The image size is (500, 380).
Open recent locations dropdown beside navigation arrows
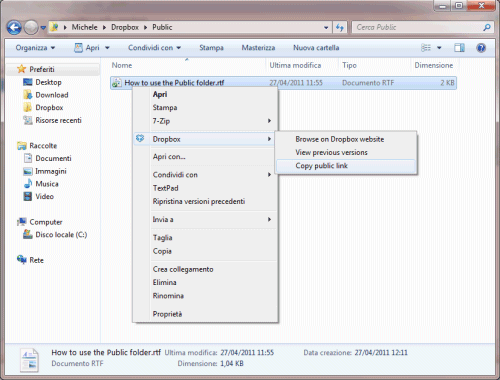[x=43, y=28]
